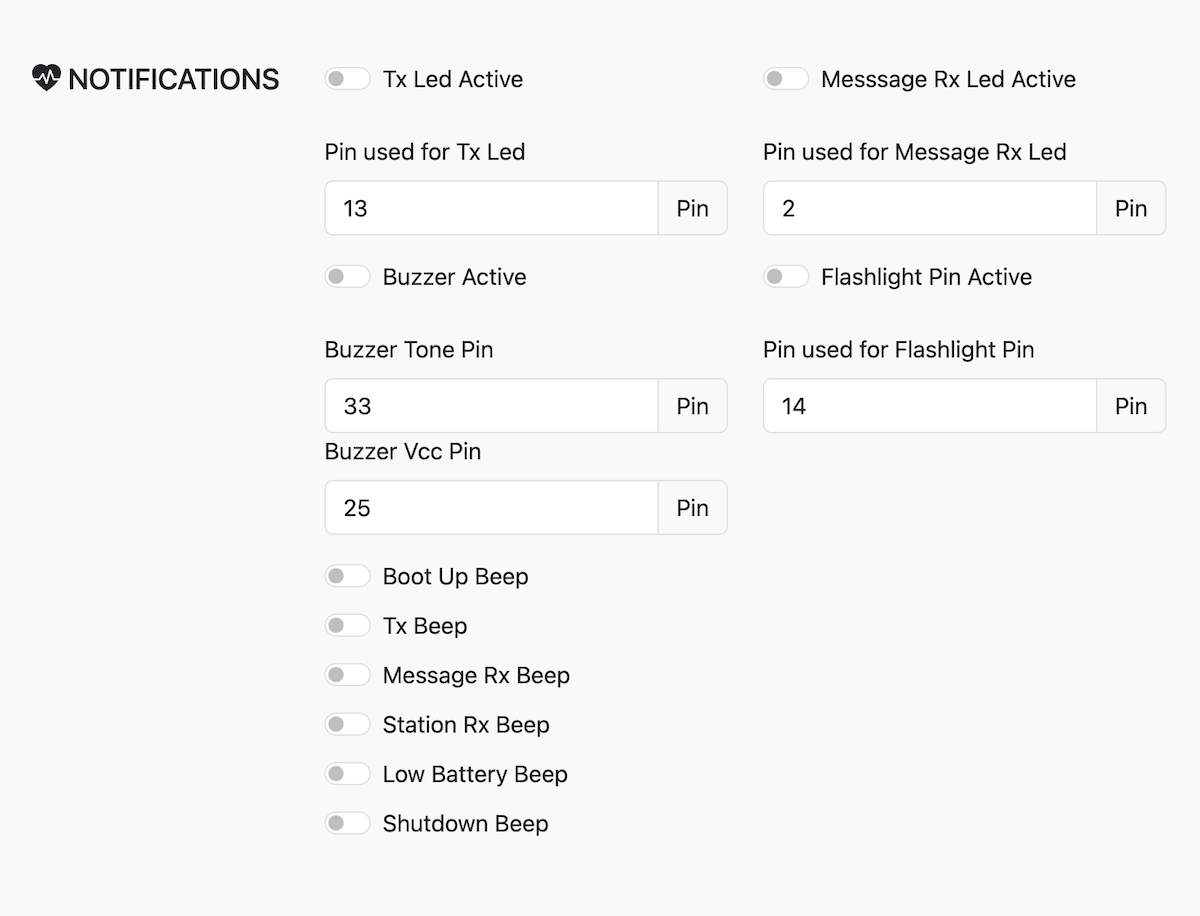Select the Buzzer Tone Pin input

click(x=491, y=406)
